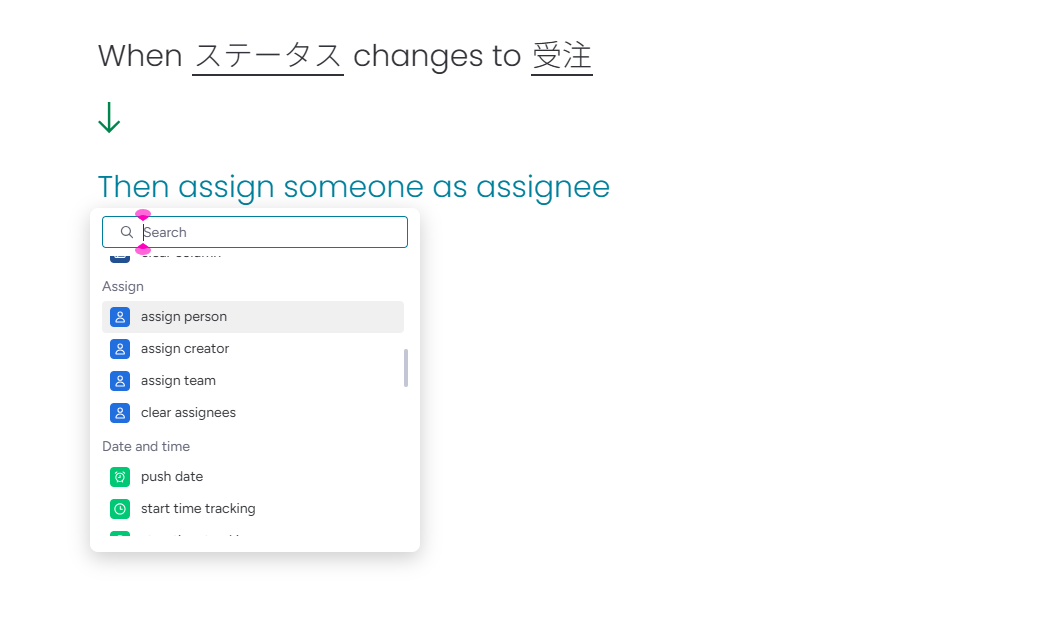Click the blue person icon beside assign person

120,317
